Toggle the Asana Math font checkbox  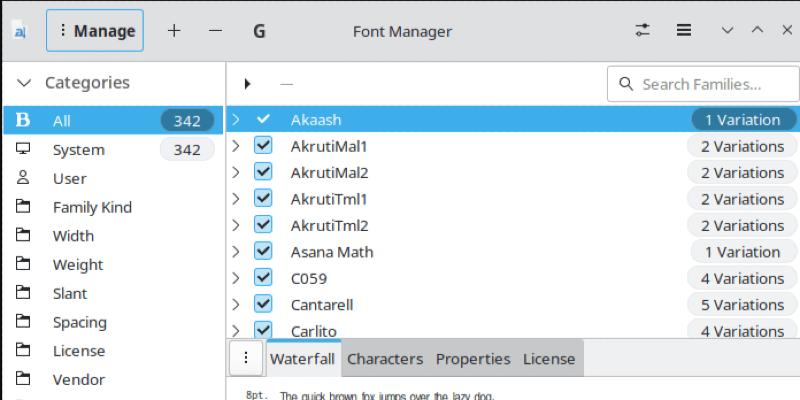click(263, 252)
